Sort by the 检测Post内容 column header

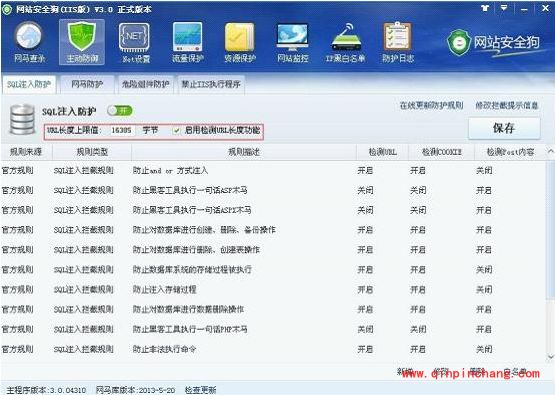(510, 152)
